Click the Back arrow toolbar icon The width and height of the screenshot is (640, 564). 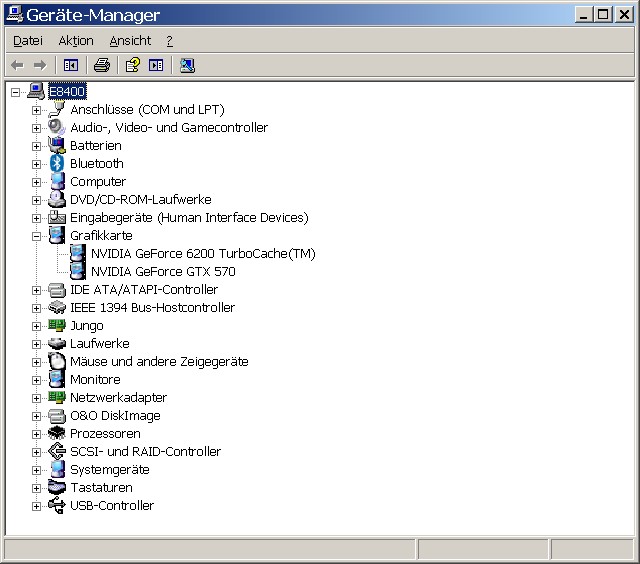[17, 65]
